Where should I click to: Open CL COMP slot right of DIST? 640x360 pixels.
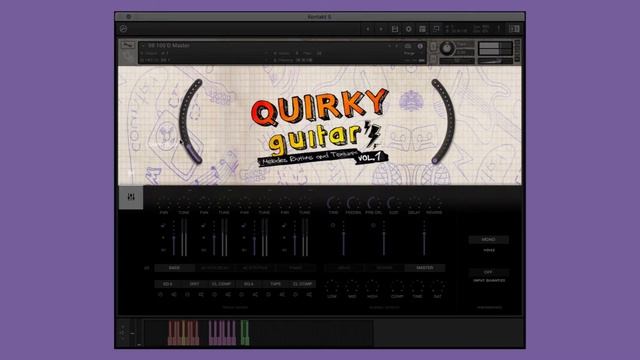(x=221, y=284)
